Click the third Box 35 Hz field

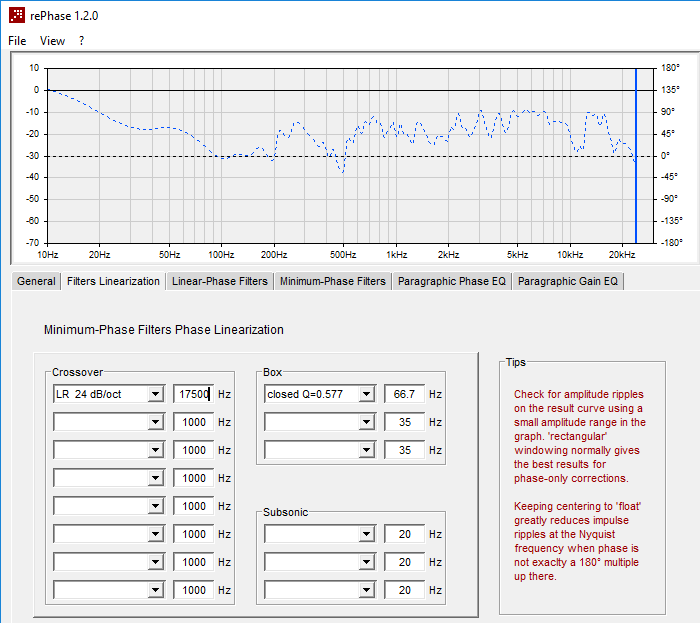pyautogui.click(x=404, y=450)
